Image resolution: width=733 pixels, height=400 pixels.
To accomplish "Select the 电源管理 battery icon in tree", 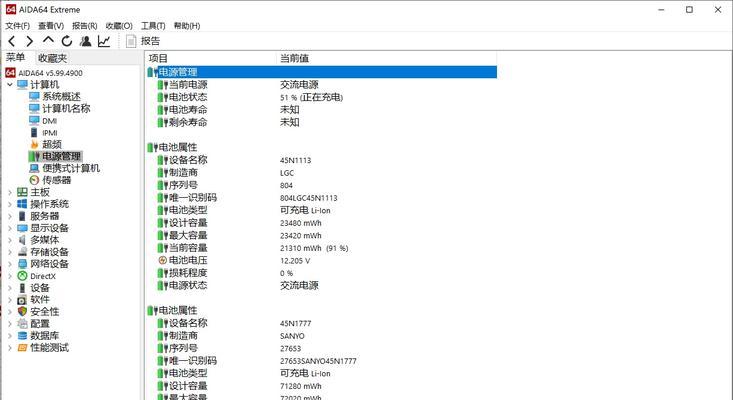I will [x=35, y=156].
